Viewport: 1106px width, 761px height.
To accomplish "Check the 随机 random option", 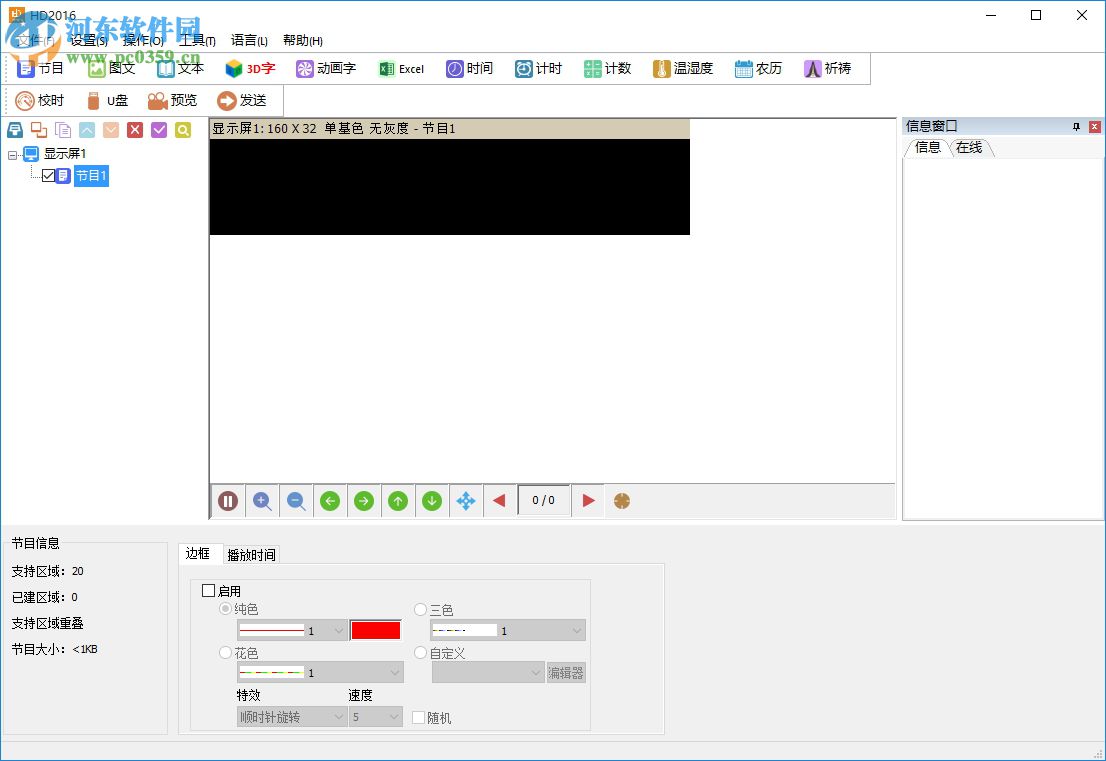I will [417, 717].
